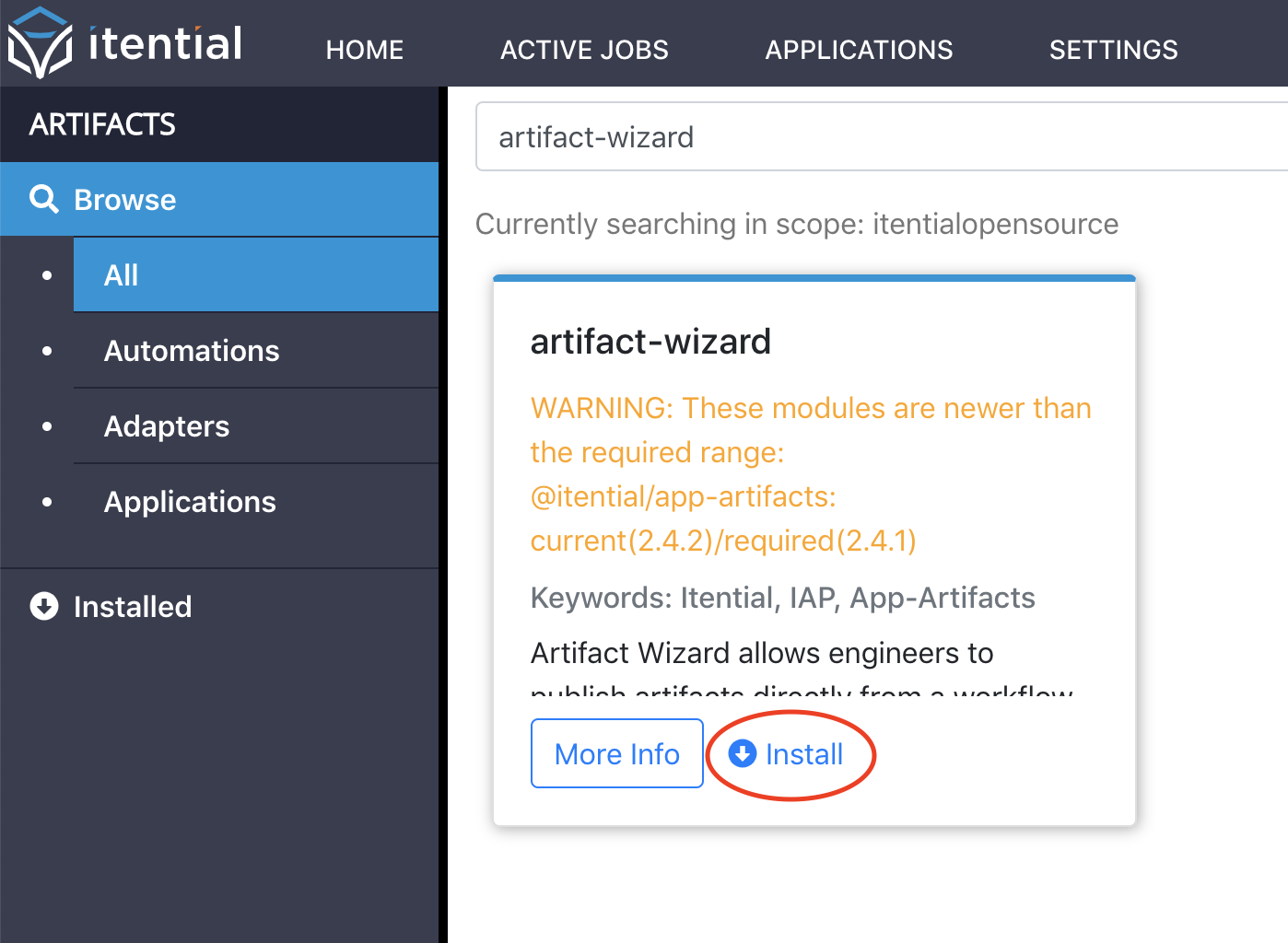The width and height of the screenshot is (1288, 943).
Task: Switch to the Installed section
Action: 133,607
